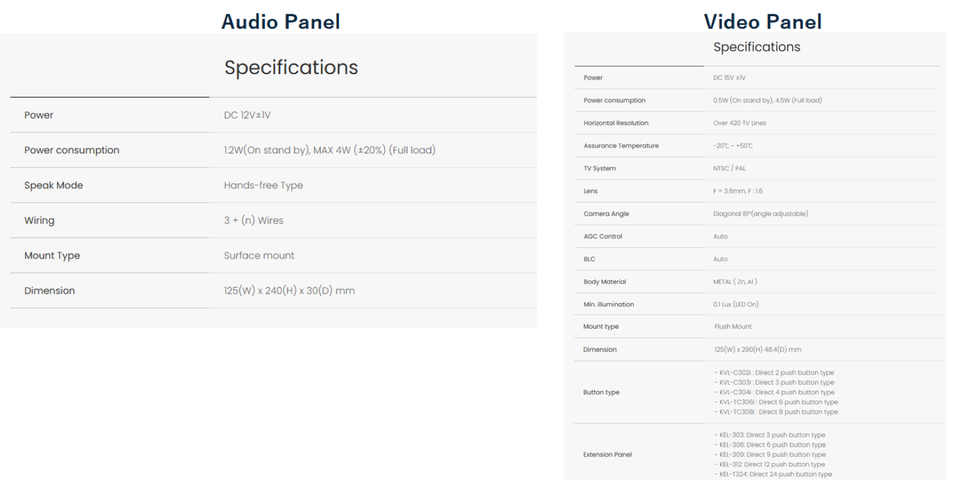Select the Horizontal Resolution label
This screenshot has height=487, width=960.
tap(616, 123)
